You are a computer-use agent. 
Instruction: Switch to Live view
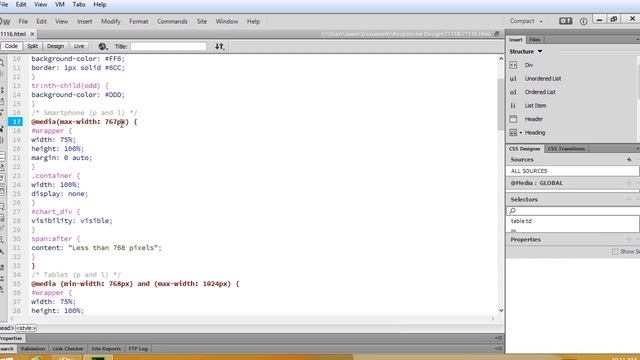tap(79, 46)
